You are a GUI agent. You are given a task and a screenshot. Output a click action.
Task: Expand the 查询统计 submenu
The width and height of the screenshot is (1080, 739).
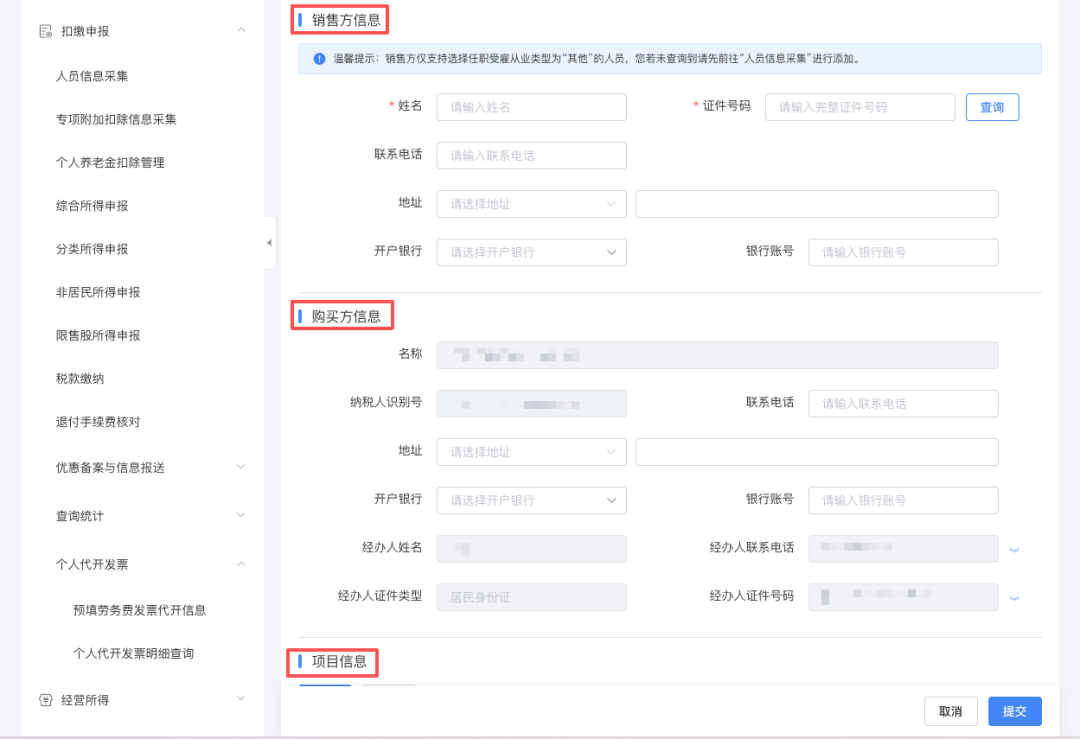point(241,515)
